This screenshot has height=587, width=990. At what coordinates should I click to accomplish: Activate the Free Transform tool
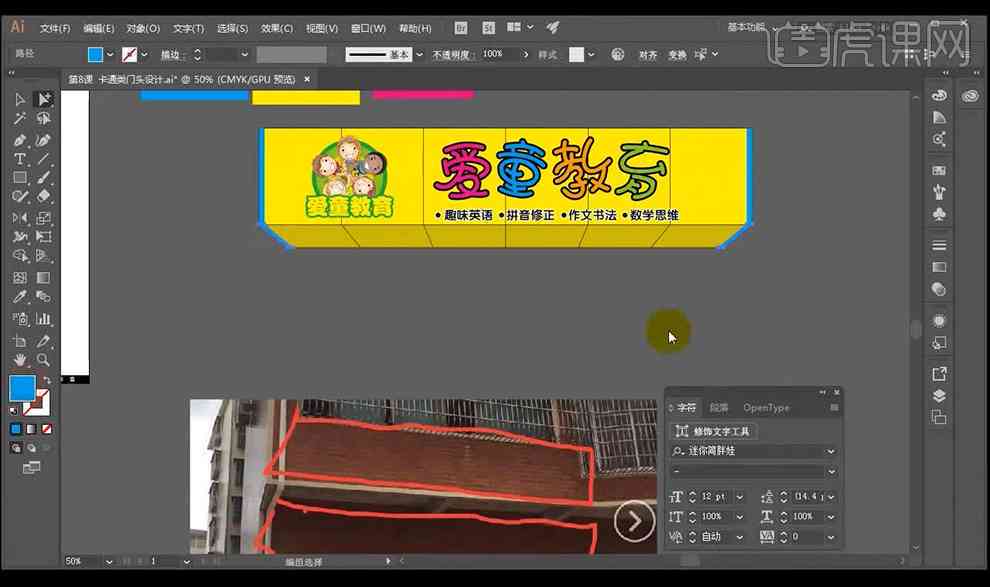[44, 237]
